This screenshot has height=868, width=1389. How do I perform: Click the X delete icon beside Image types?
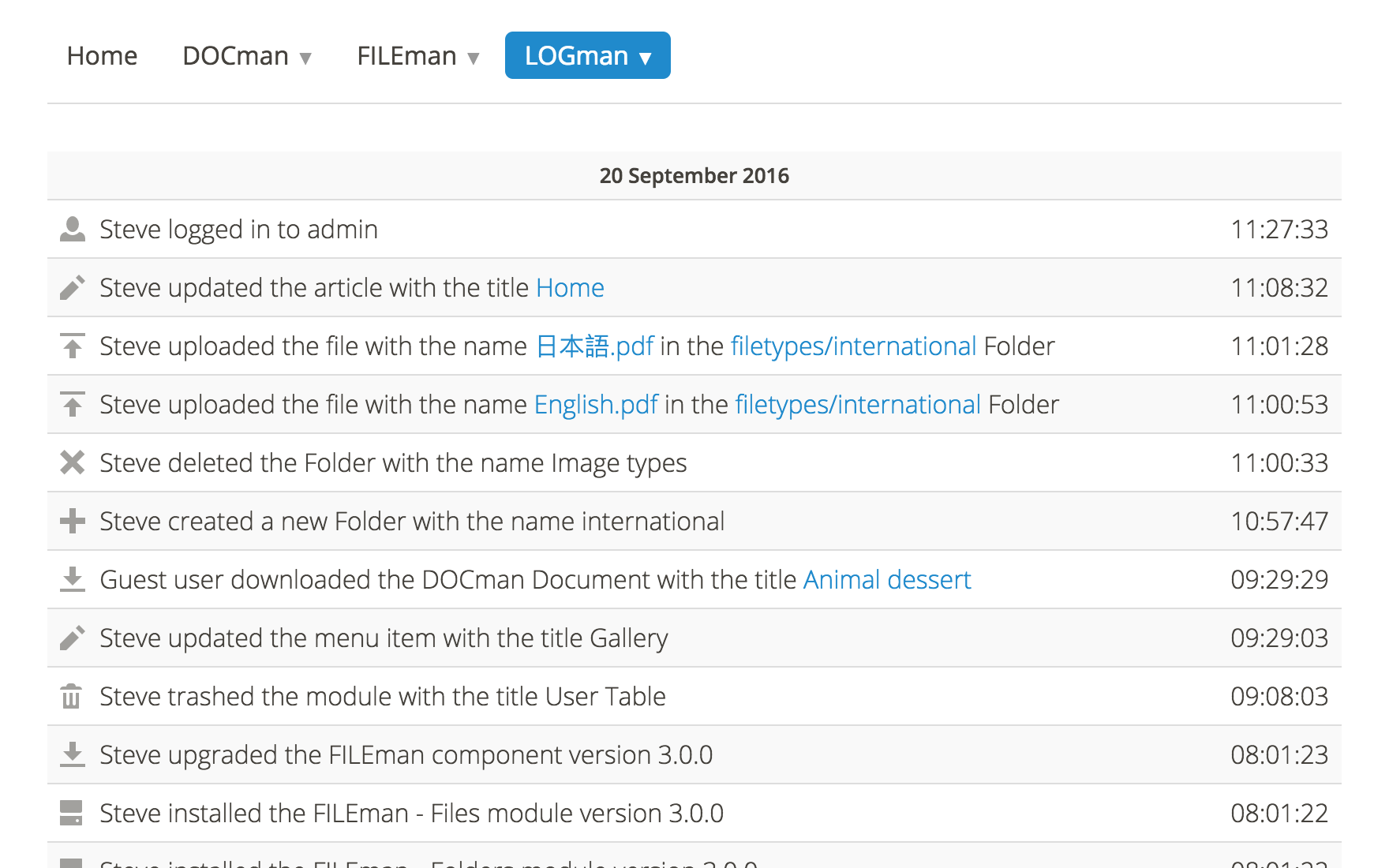(72, 463)
